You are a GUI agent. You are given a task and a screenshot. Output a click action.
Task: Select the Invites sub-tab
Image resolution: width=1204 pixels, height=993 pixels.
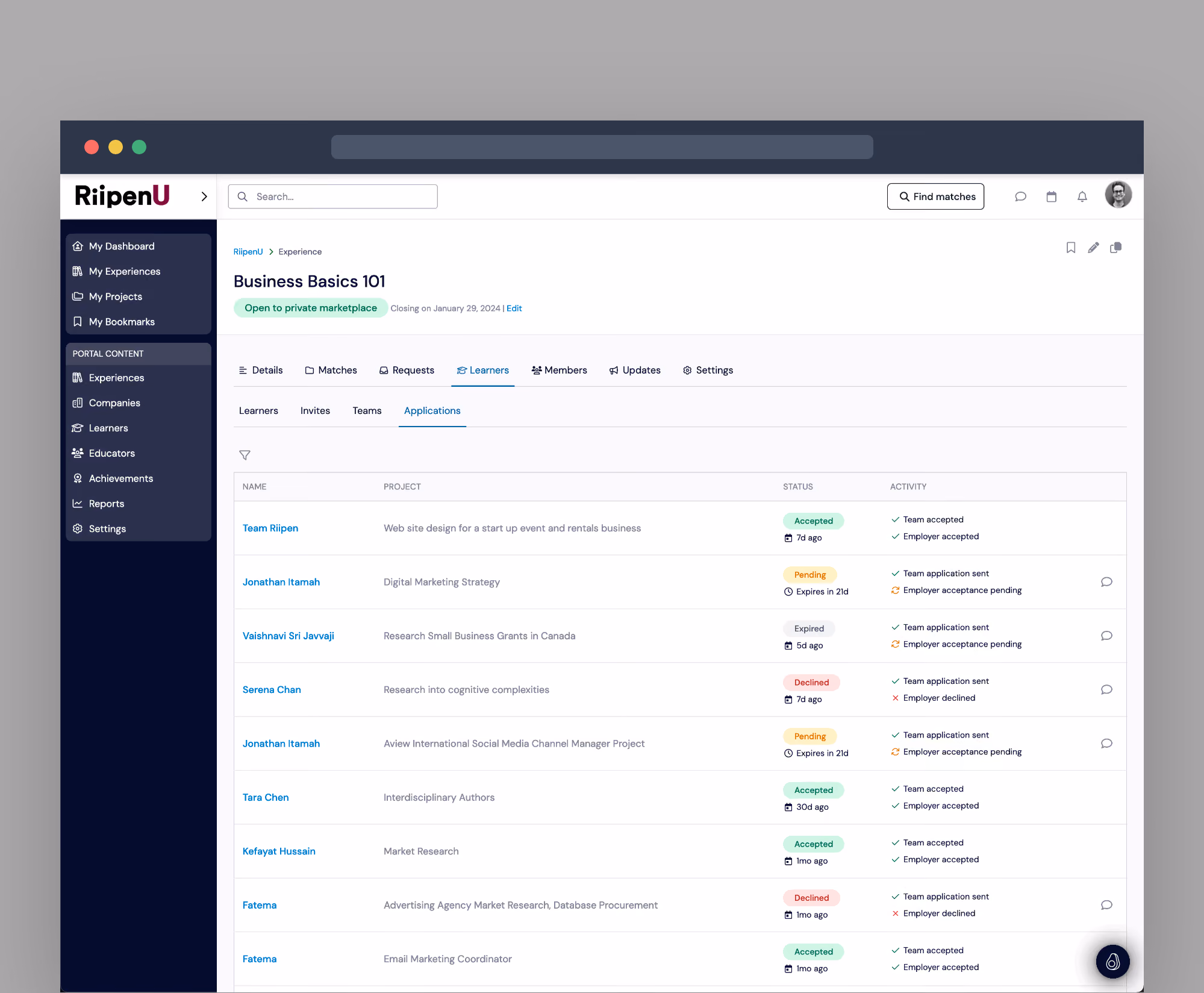click(x=315, y=411)
